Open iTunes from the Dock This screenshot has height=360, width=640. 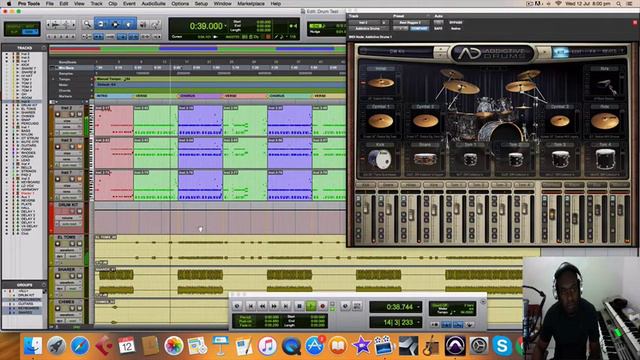(267, 346)
